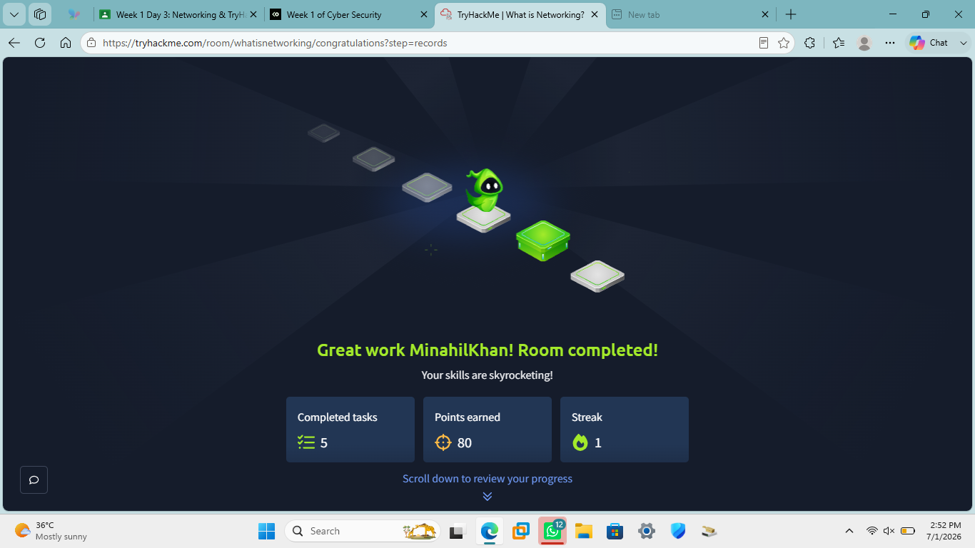
Task: Open the chat bubble widget
Action: (34, 480)
